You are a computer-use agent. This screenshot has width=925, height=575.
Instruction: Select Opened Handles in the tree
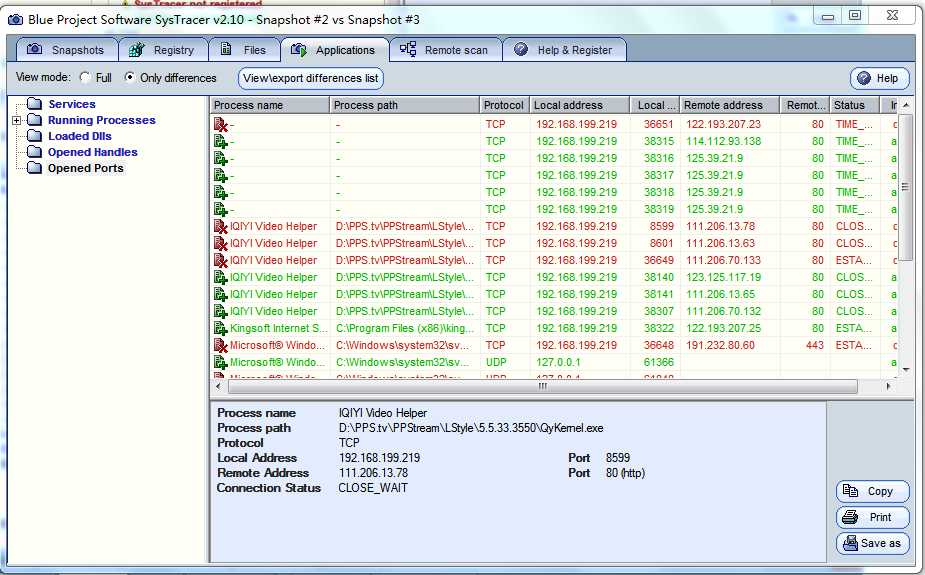[93, 152]
